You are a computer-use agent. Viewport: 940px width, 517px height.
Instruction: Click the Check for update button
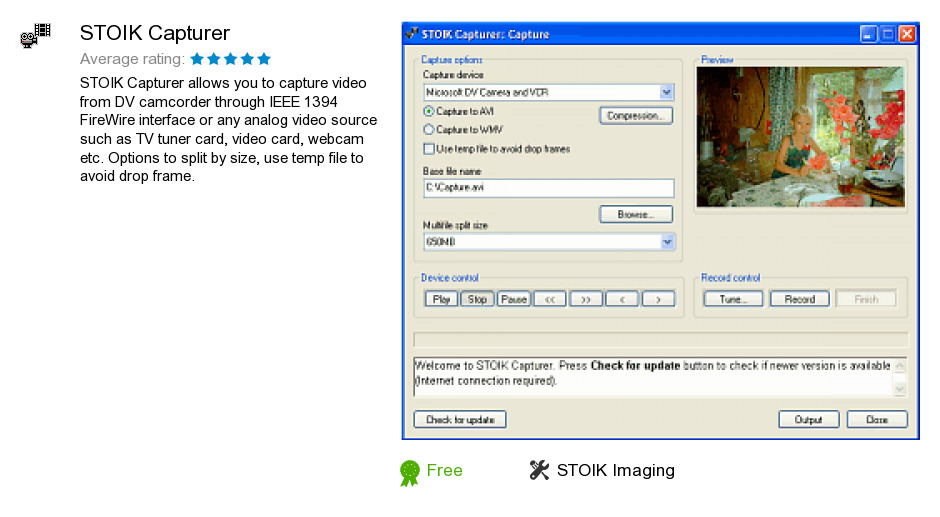[460, 419]
